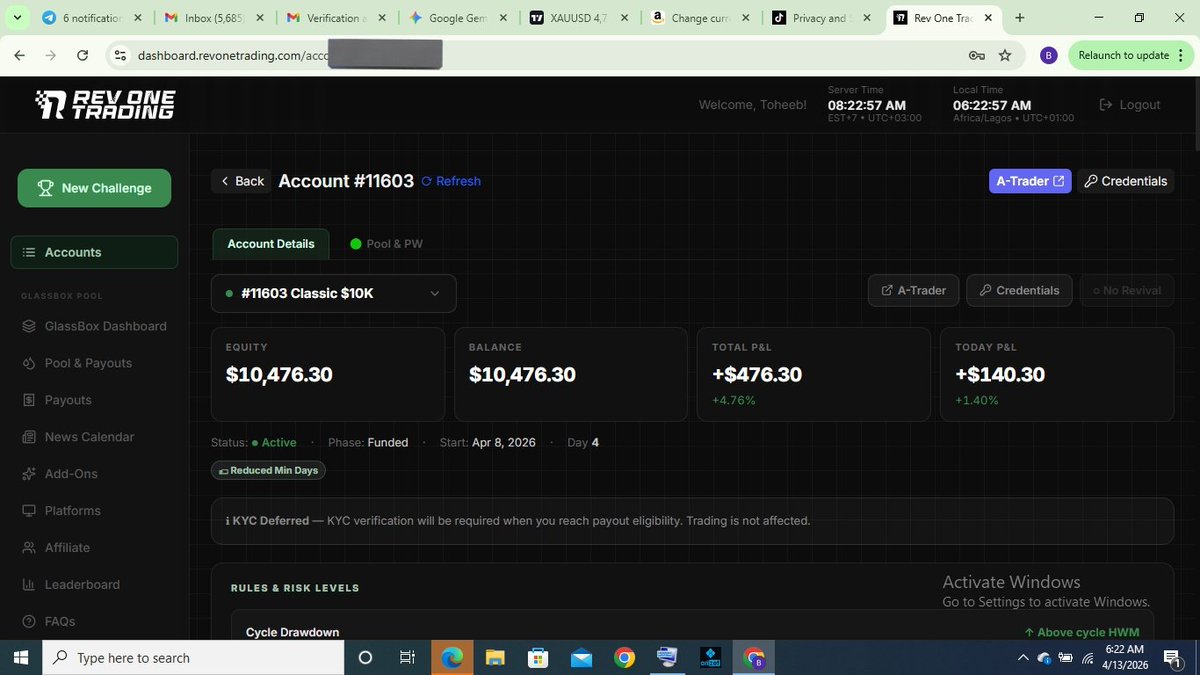Bookmark this page with the star icon
1200x675 pixels.
pos(1005,56)
